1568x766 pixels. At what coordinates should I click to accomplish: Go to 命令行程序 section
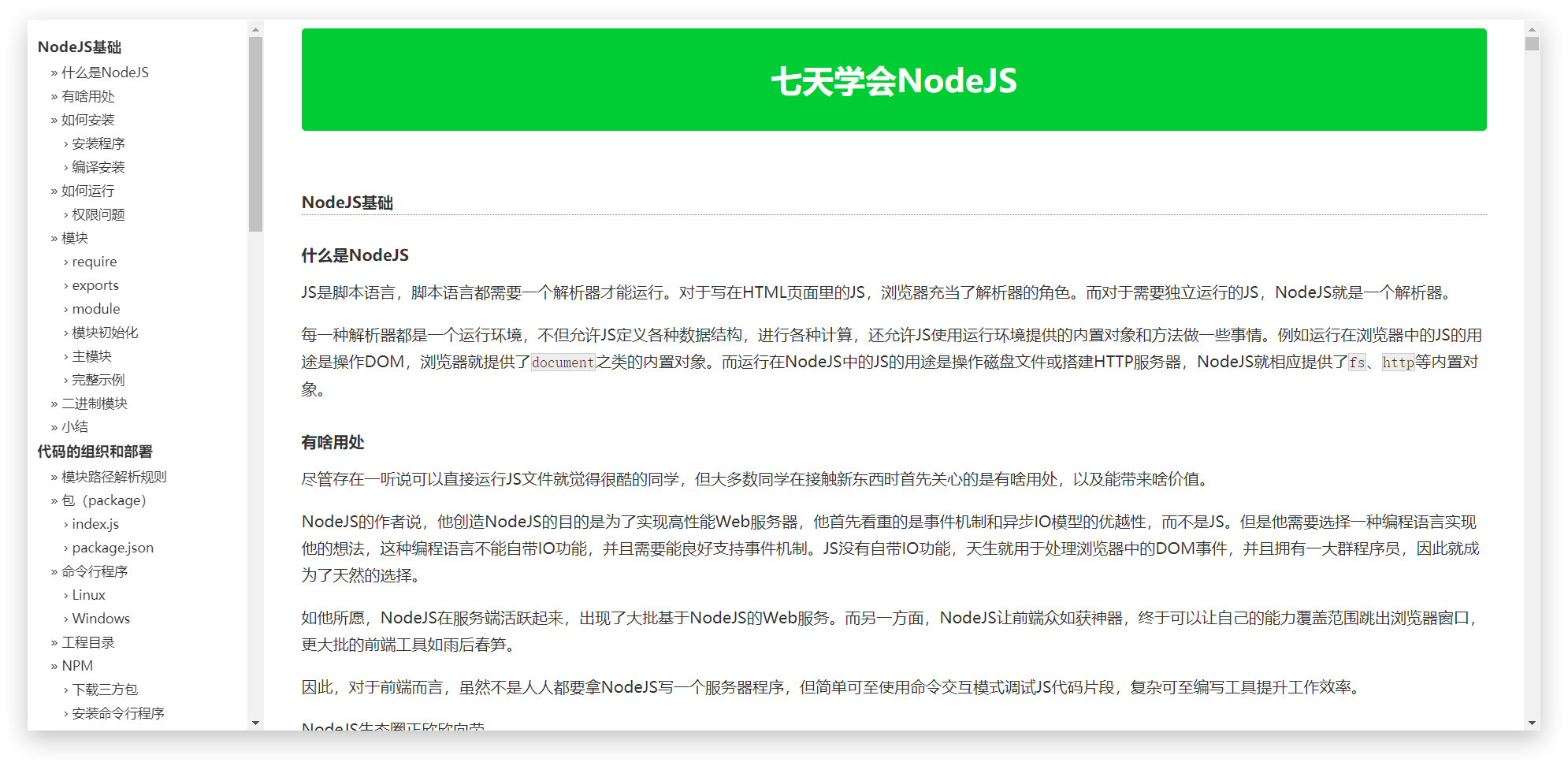95,571
